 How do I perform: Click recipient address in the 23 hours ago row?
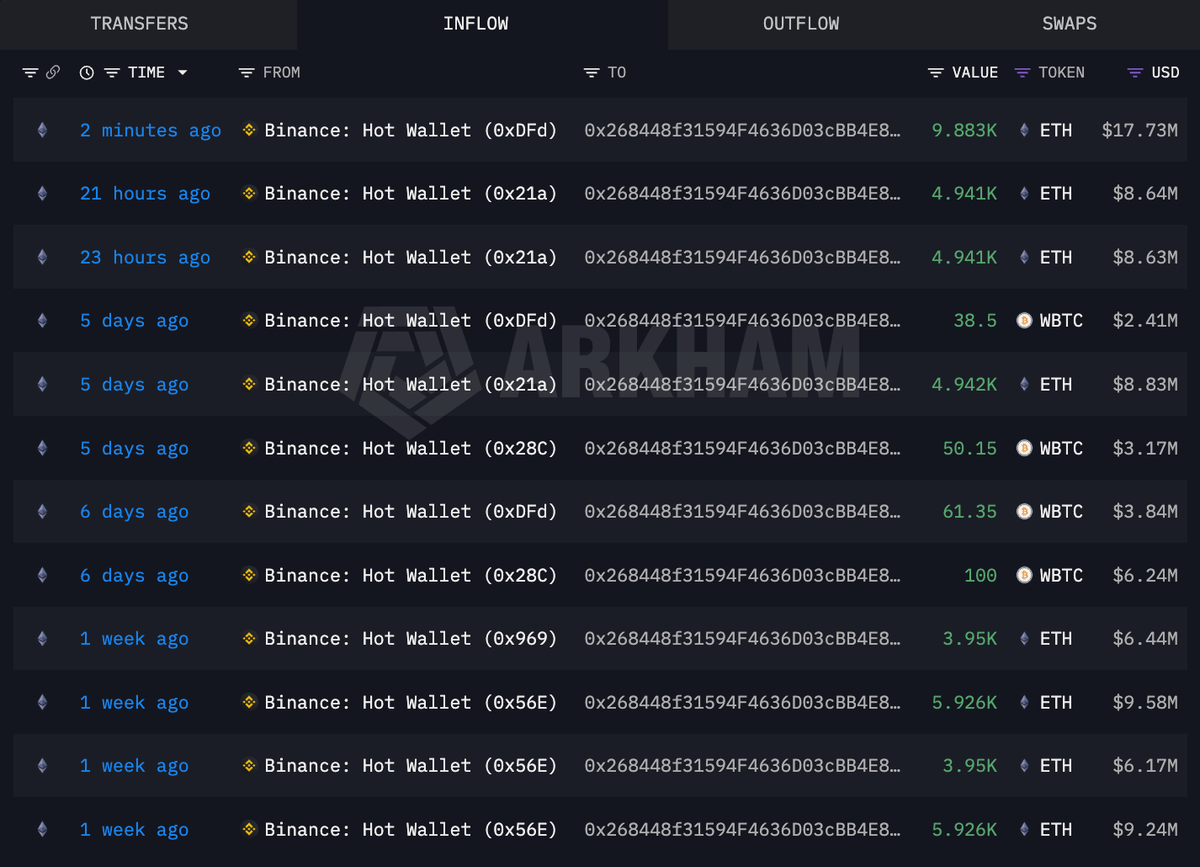click(x=742, y=257)
